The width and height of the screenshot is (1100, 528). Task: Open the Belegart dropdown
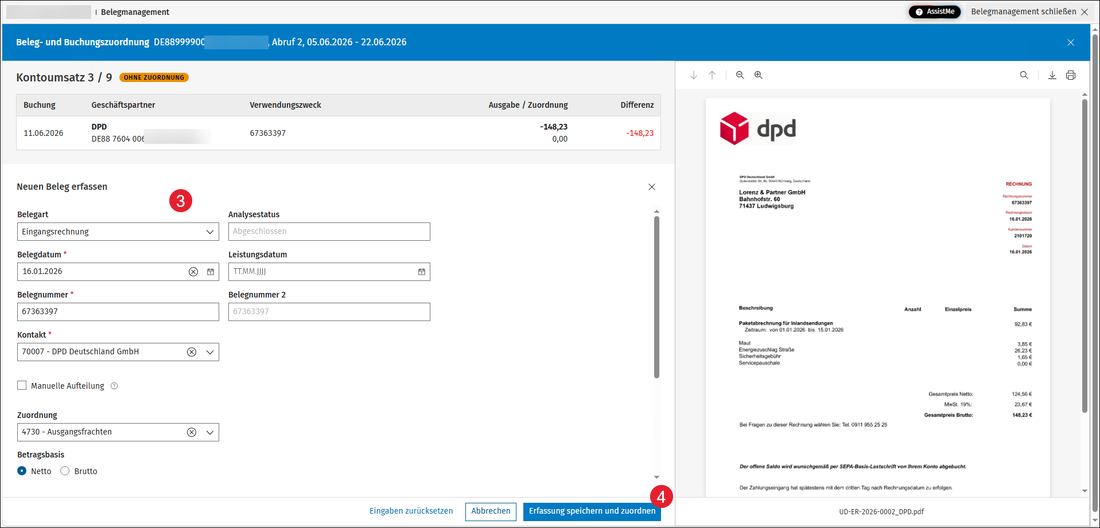(x=118, y=231)
